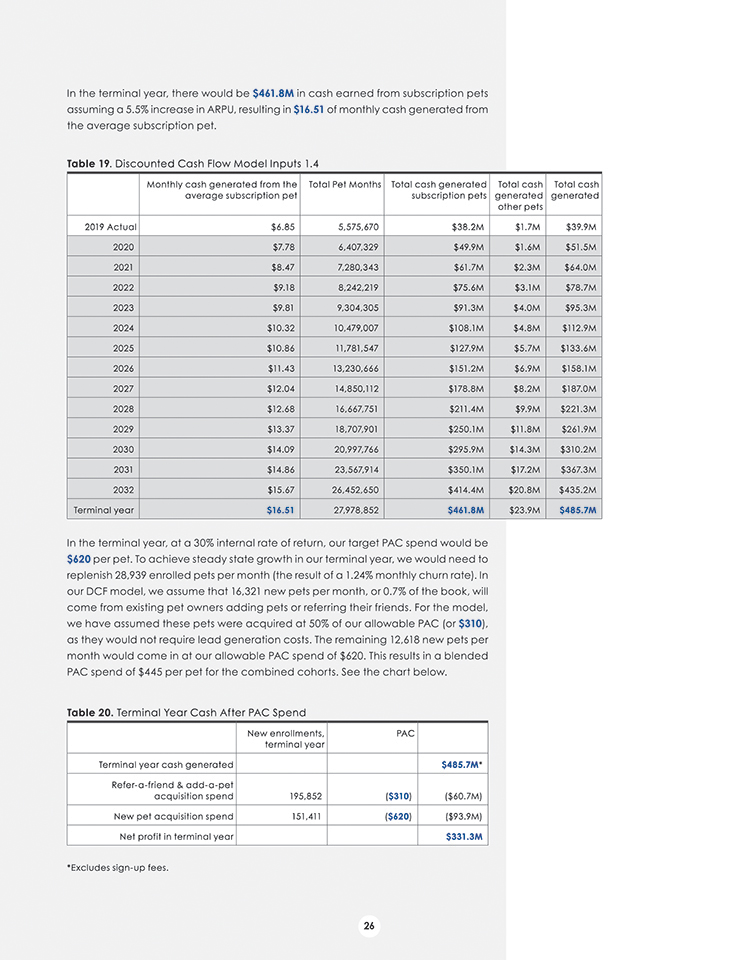The height and width of the screenshot is (960, 737).
Task: Click the $331.3M net profit value
Action: pos(464,836)
